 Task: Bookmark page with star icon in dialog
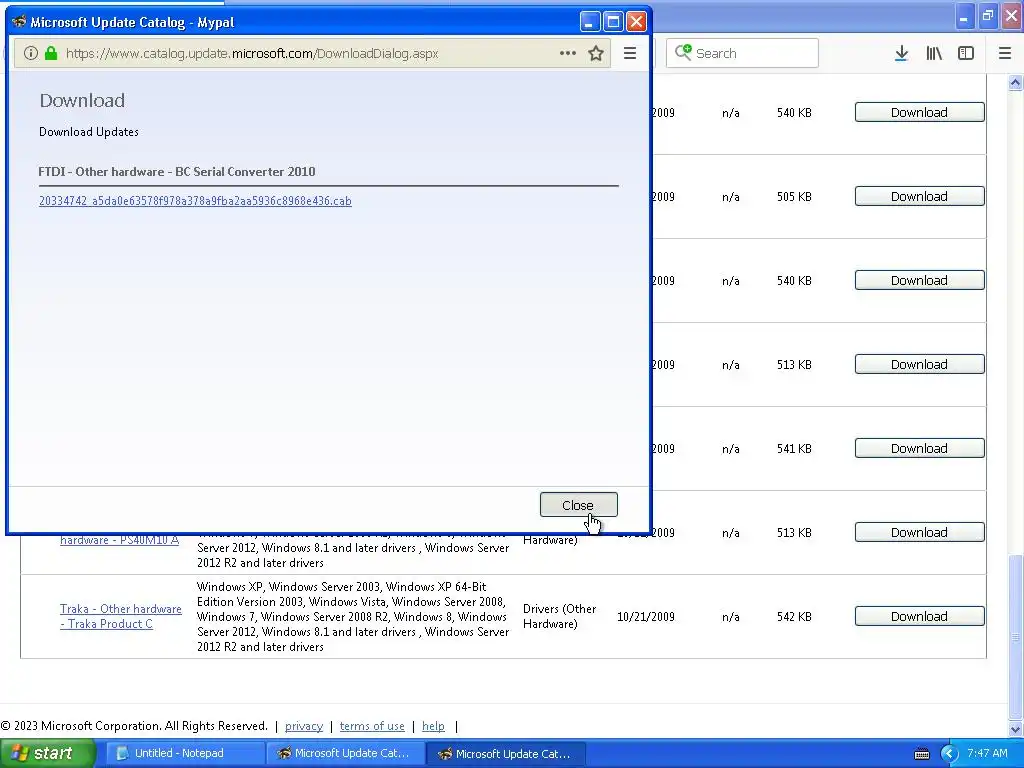coord(596,54)
